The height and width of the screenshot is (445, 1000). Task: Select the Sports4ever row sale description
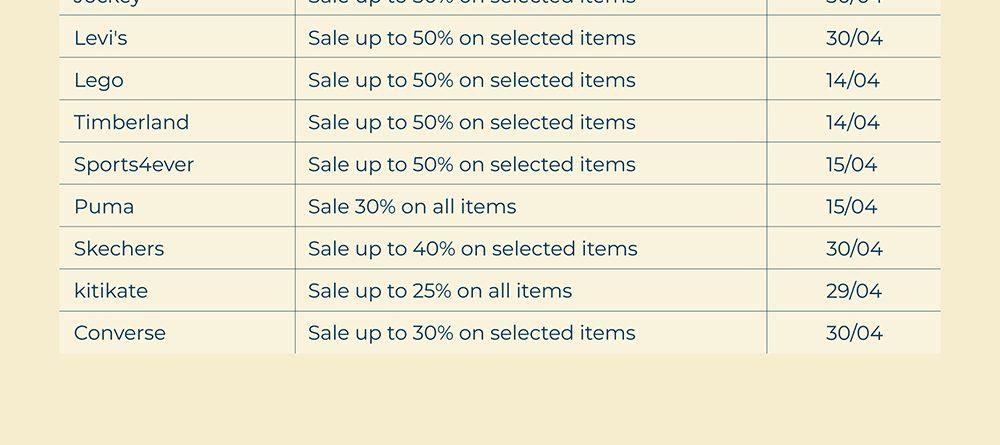tap(471, 165)
